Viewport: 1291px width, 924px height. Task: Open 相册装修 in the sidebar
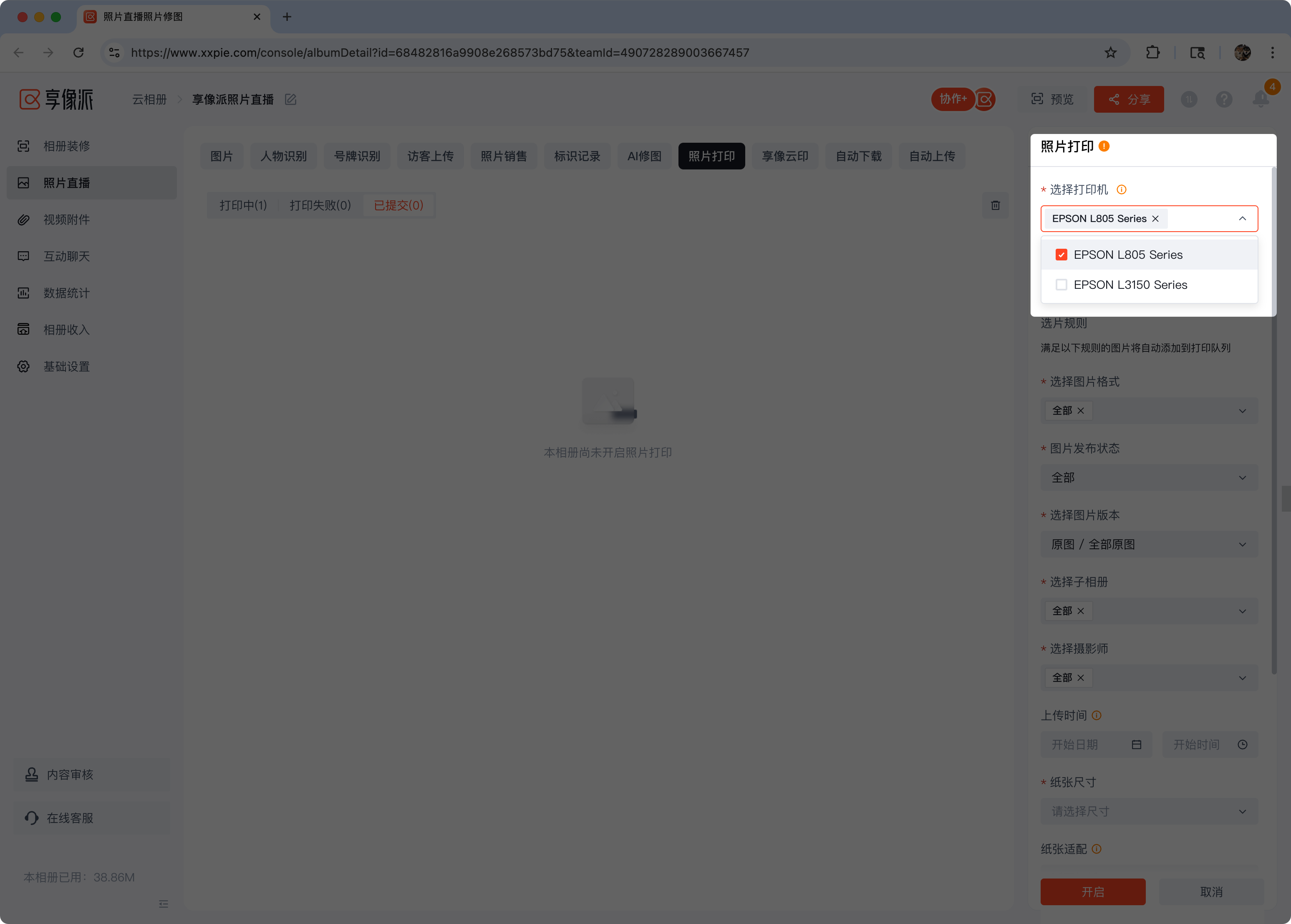(x=91, y=146)
